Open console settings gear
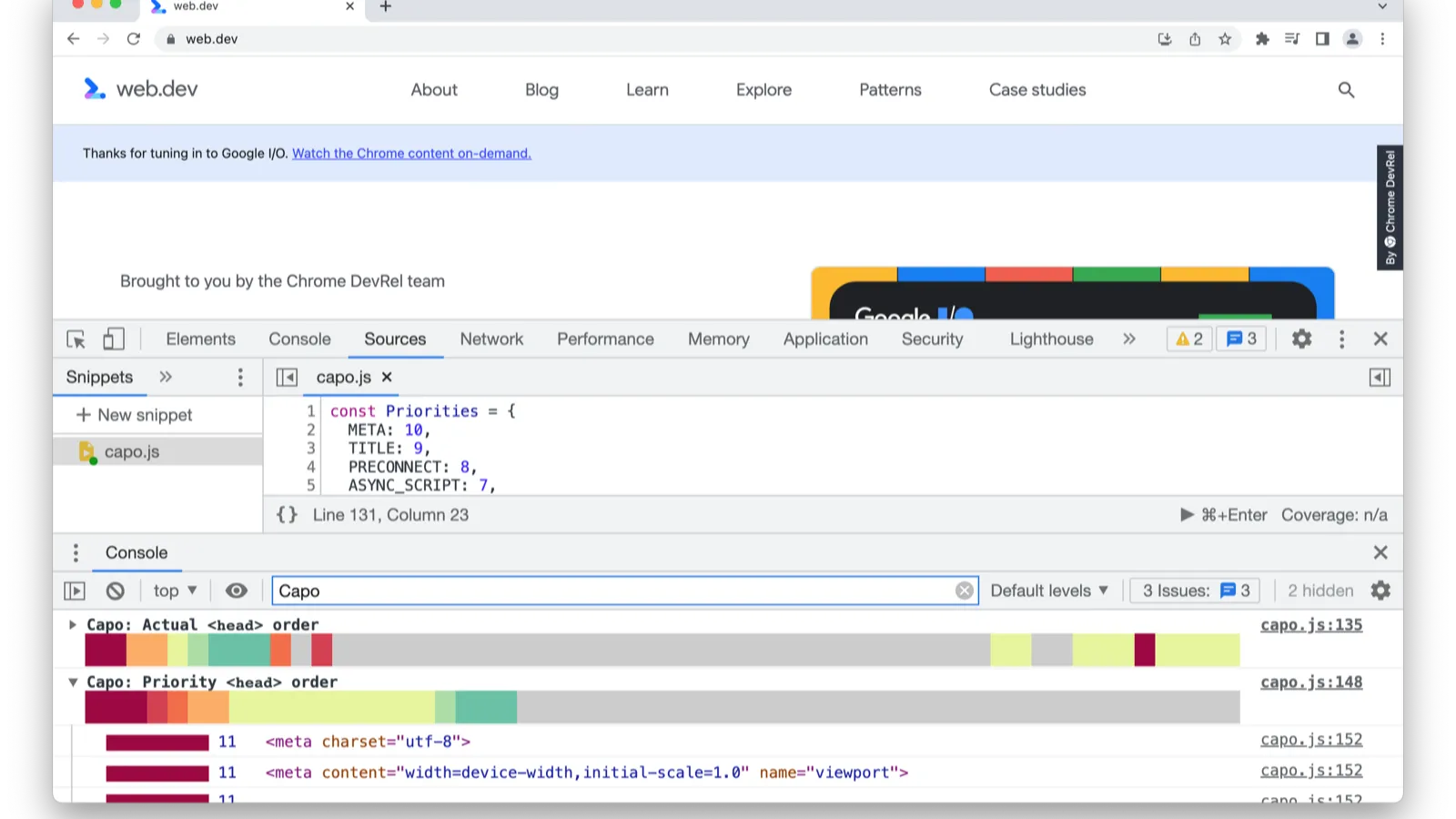Image resolution: width=1456 pixels, height=819 pixels. point(1380,591)
